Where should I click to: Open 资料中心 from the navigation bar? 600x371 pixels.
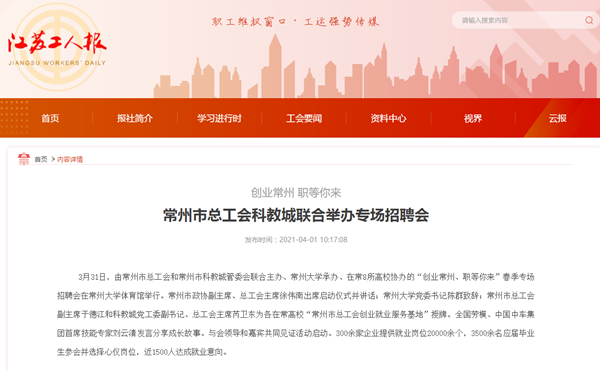tap(388, 118)
